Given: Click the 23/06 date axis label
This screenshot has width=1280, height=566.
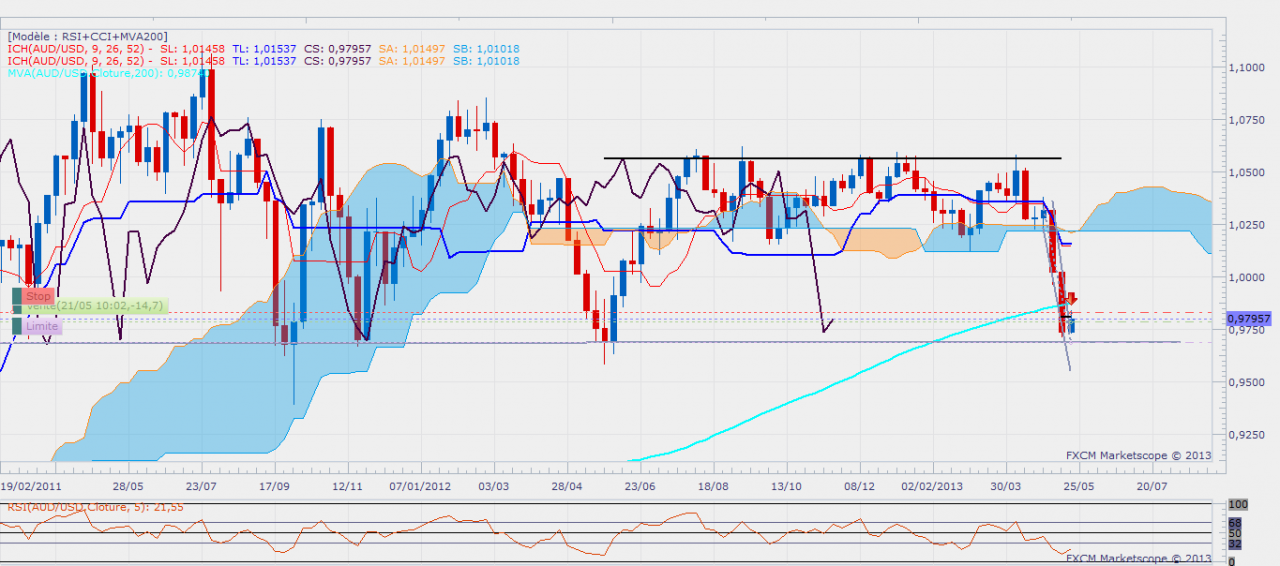Looking at the screenshot, I should click(x=639, y=485).
